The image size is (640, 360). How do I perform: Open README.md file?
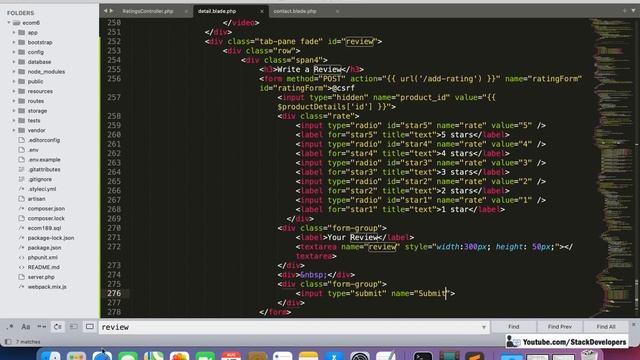(44, 267)
